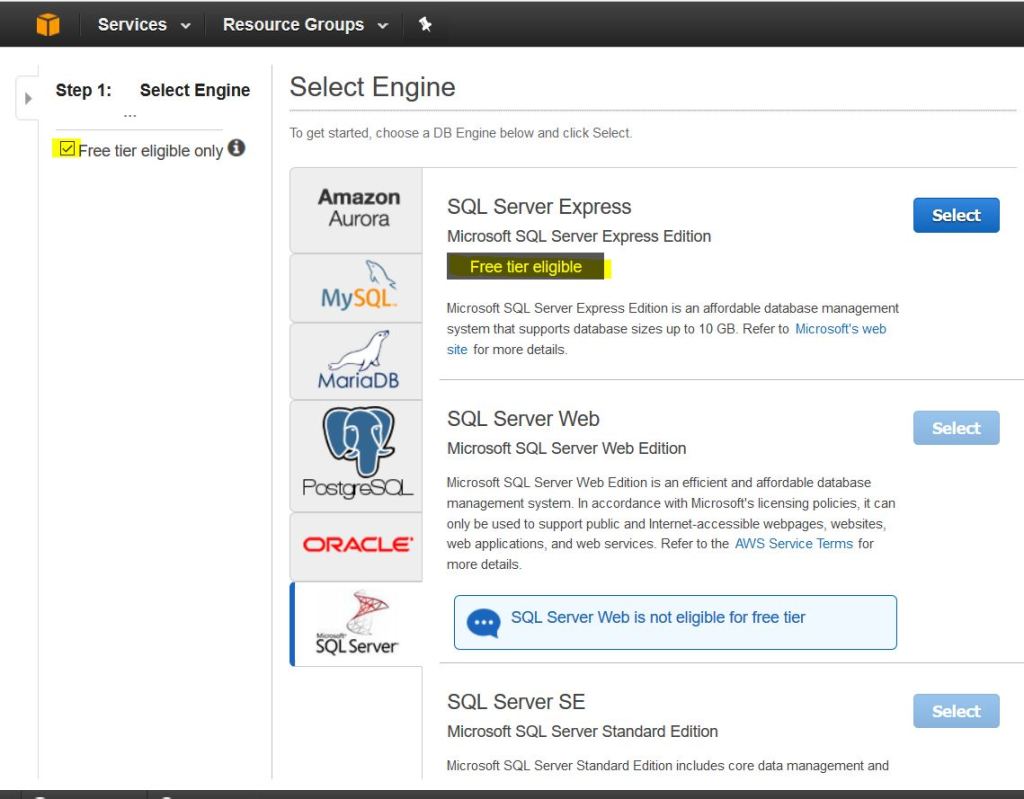
Task: Click the Step 1: Select Engine step
Action: tap(152, 90)
